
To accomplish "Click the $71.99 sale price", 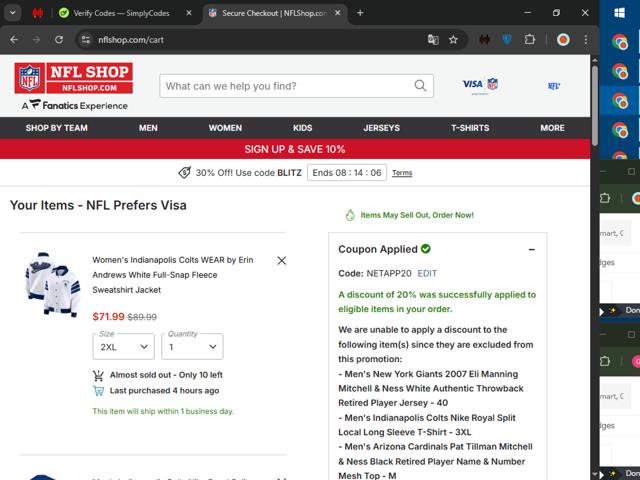I will point(108,316).
